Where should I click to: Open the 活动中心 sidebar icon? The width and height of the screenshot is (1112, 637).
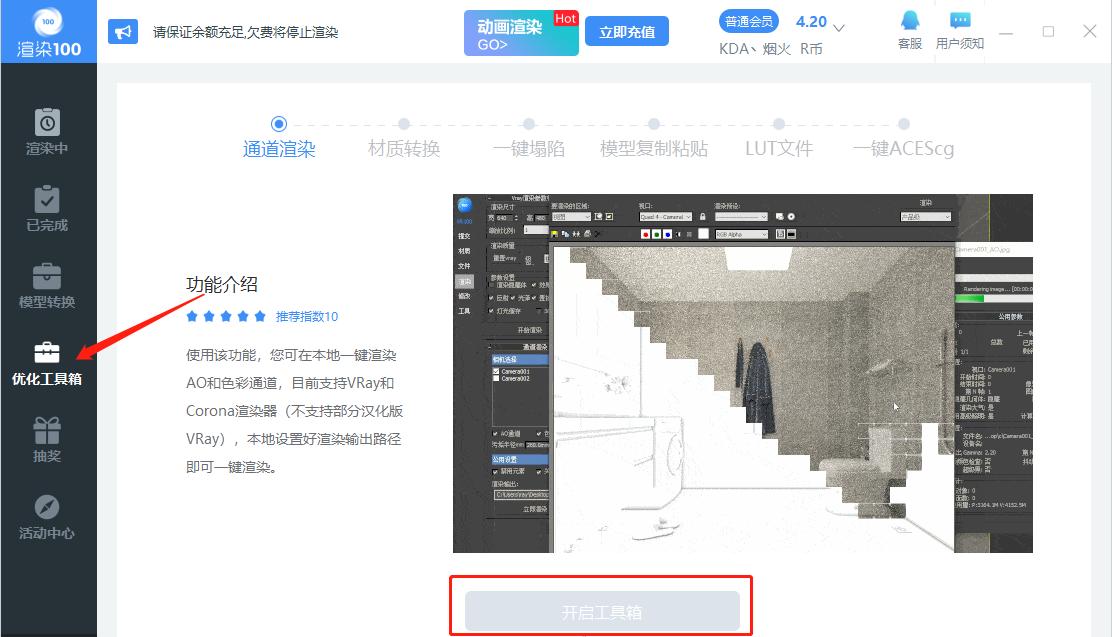47,515
